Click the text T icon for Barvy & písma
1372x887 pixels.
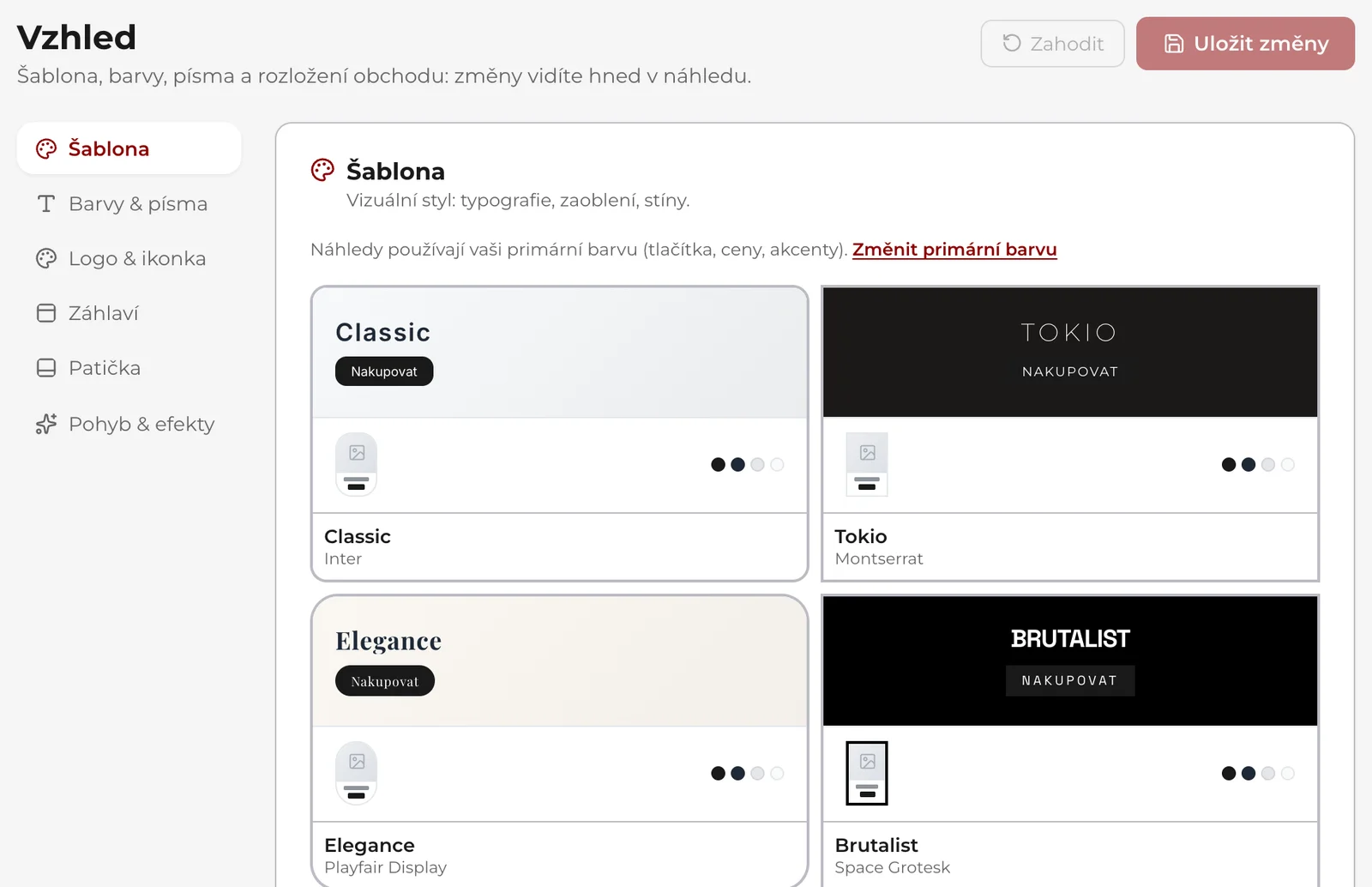46,204
